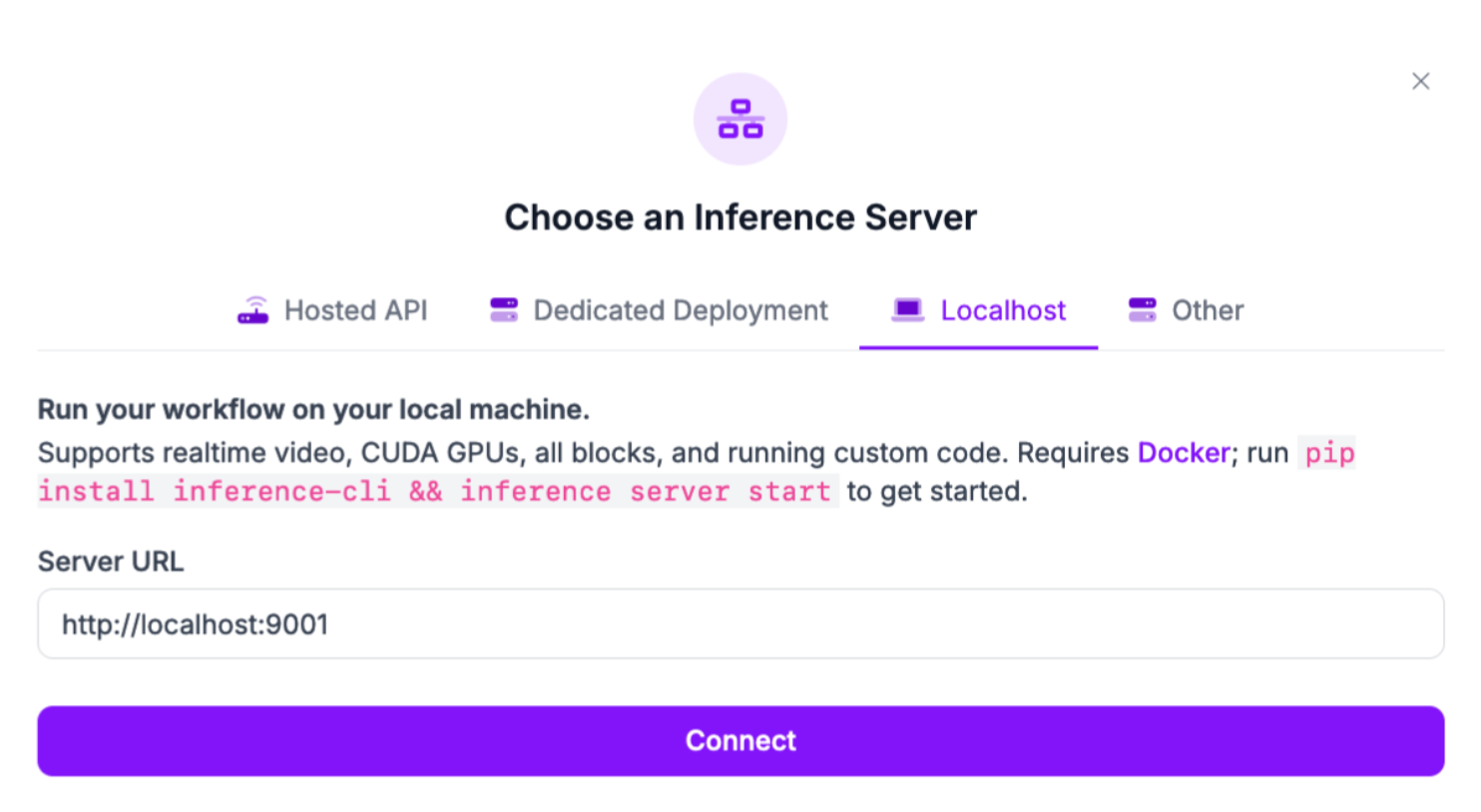Click the 'install inference-cli' code text

[214, 492]
